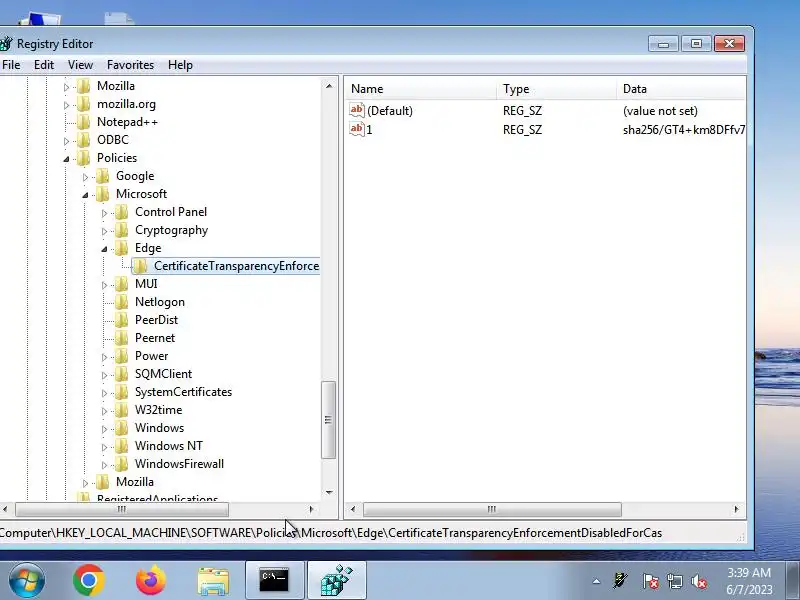The width and height of the screenshot is (800, 600).
Task: Click the tree pane scroll down arrow
Action: pos(329,492)
